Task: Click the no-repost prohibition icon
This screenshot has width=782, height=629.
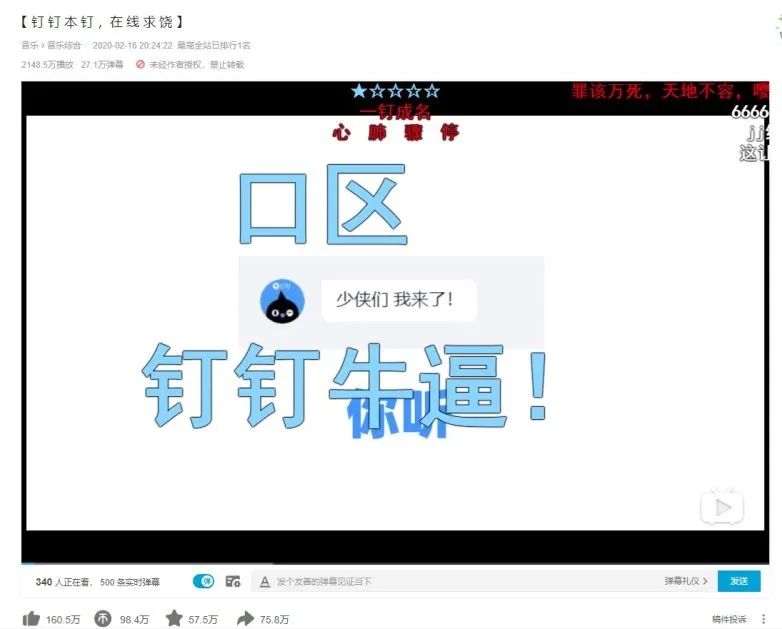Action: [x=141, y=64]
